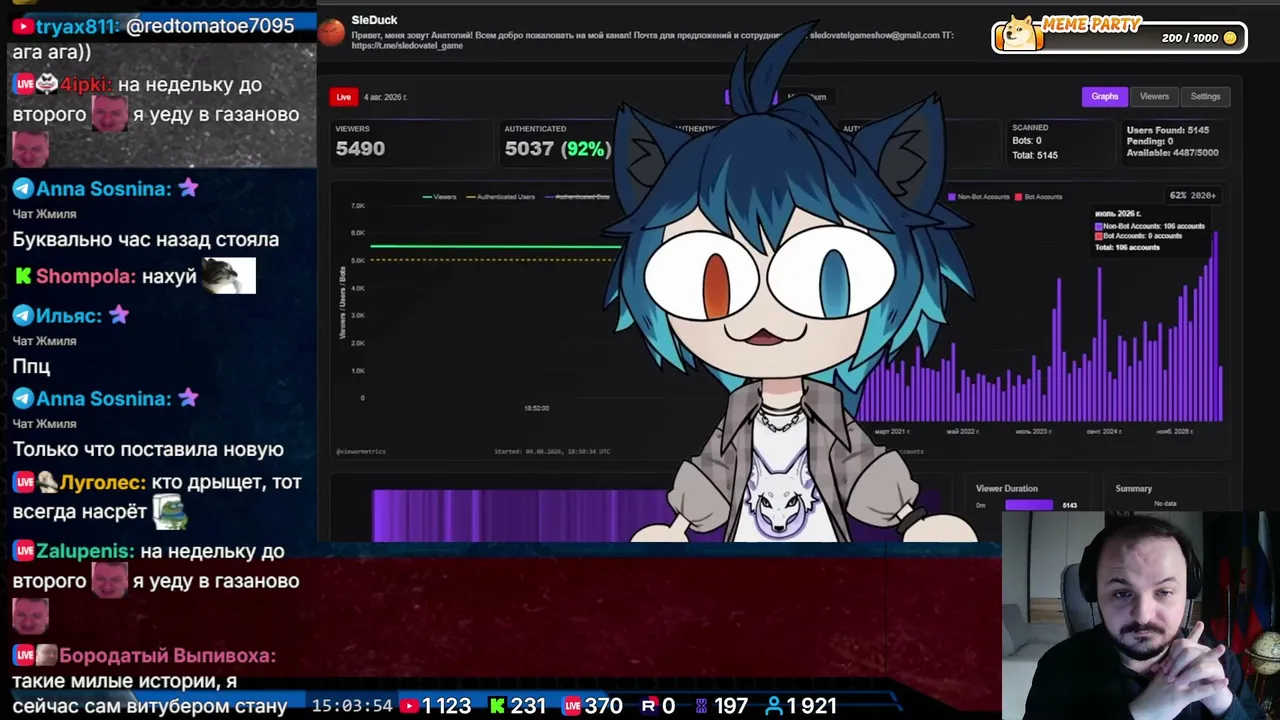The image size is (1280, 720).
Task: Click the red Live badge
Action: coord(344,97)
